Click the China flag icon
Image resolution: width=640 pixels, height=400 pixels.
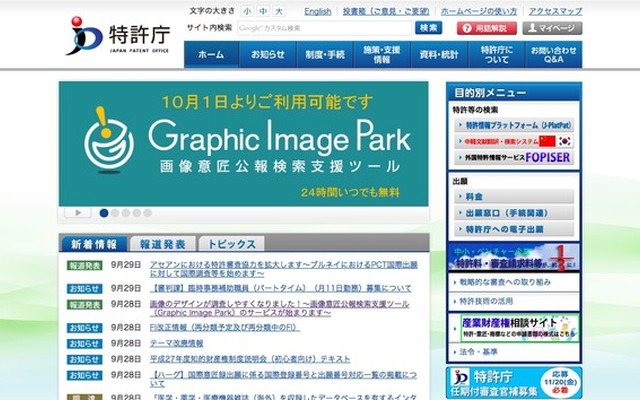coord(547,141)
